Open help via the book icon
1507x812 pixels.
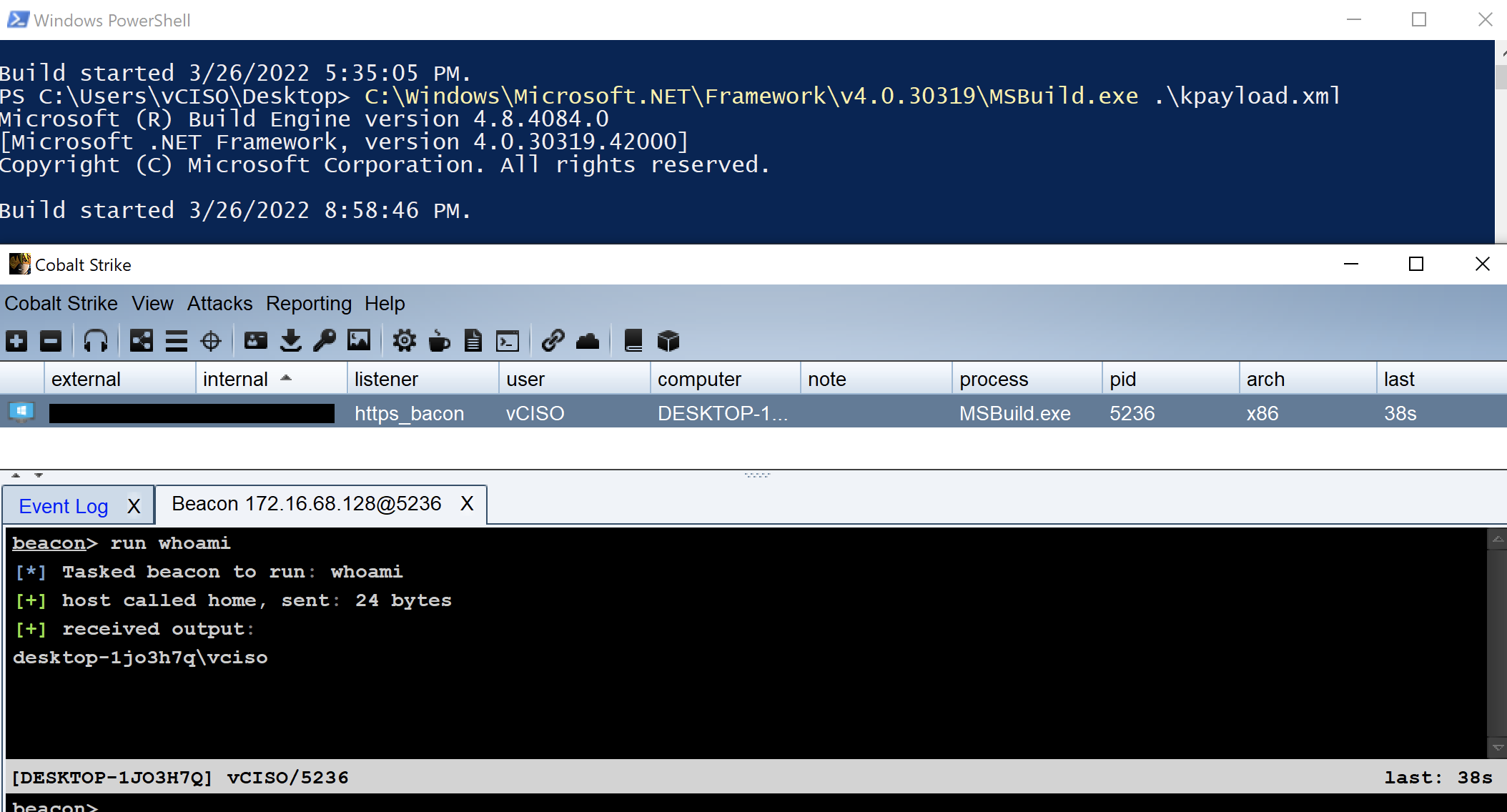pyautogui.click(x=633, y=341)
